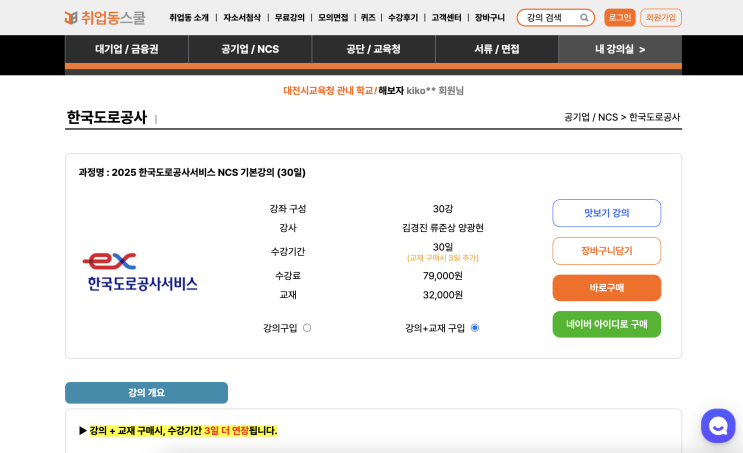Click the 바로구매 button

tap(607, 288)
